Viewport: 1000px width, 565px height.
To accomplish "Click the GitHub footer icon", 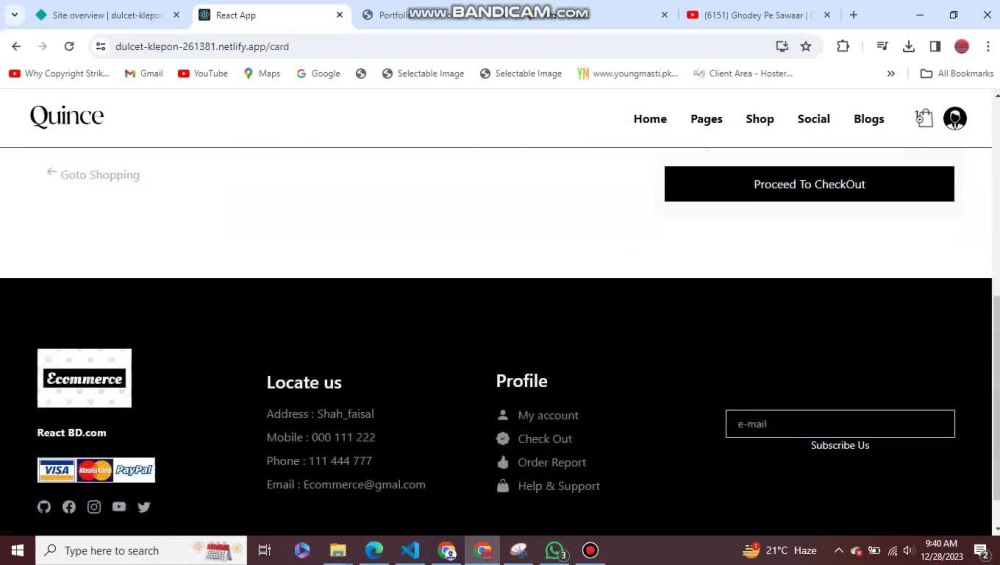I will [43, 507].
